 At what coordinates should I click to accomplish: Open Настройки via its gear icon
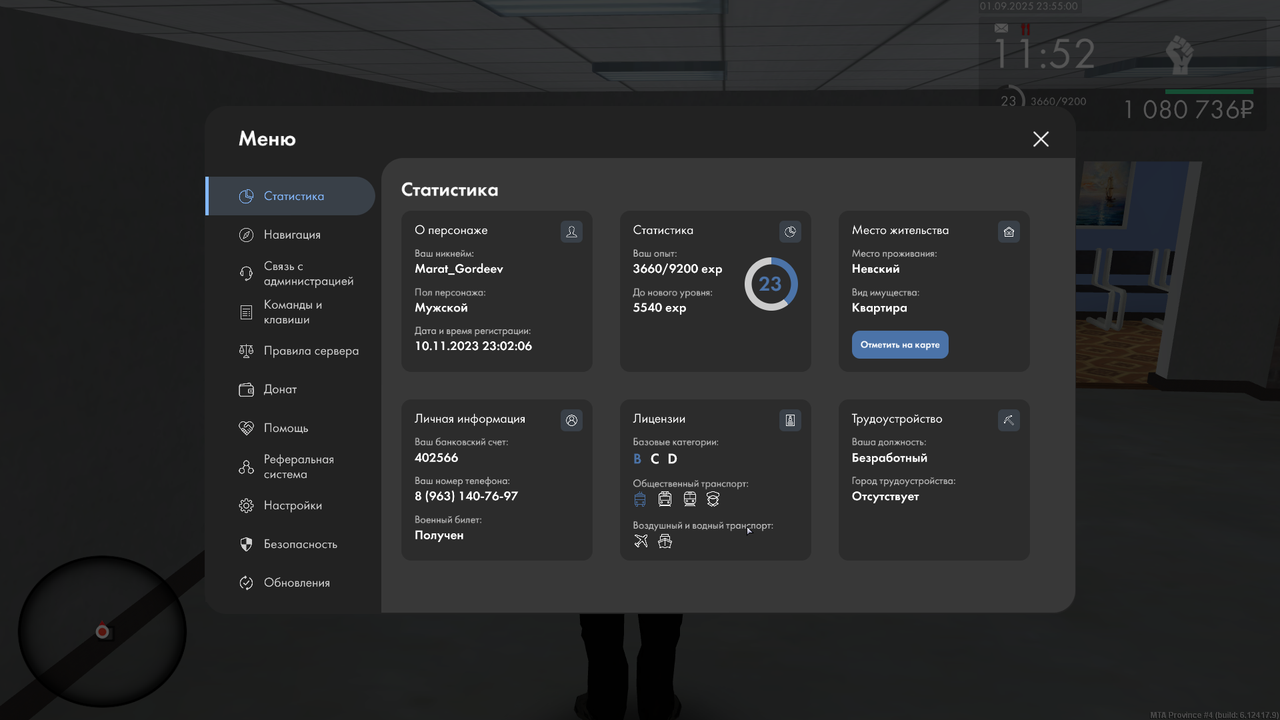click(246, 506)
